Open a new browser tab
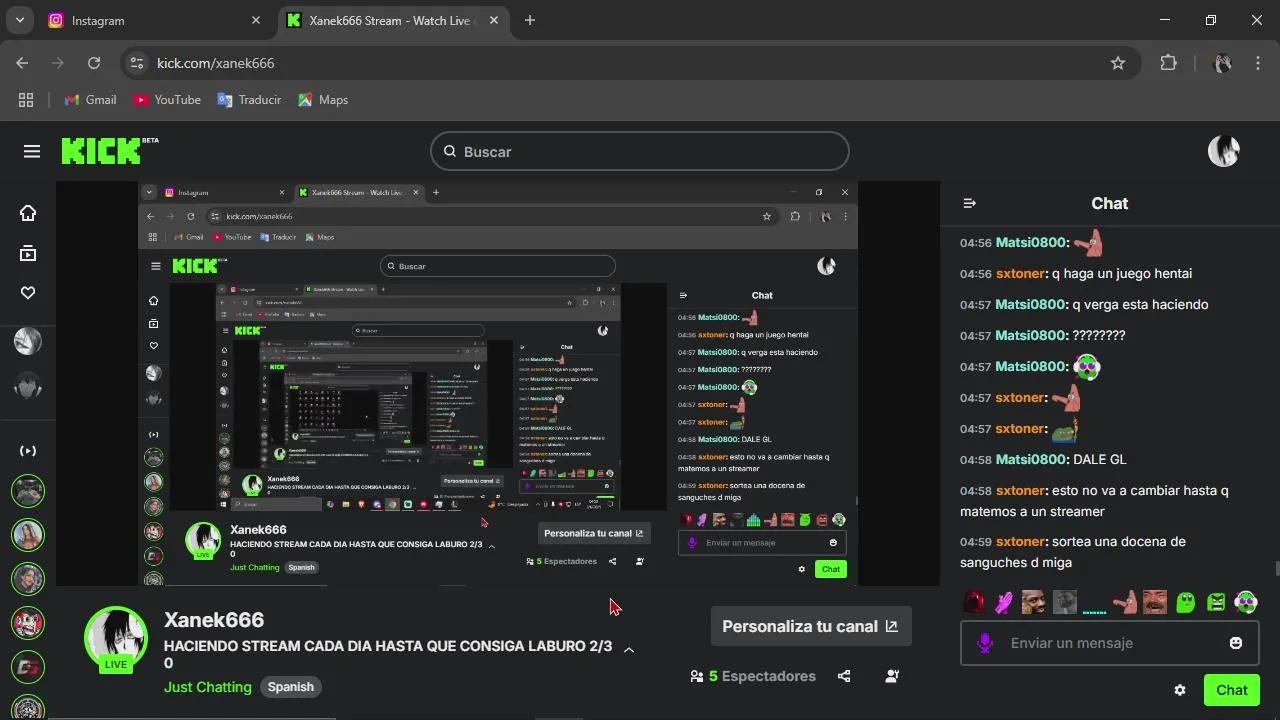Screen dimensions: 1280x720 (x=530, y=20)
